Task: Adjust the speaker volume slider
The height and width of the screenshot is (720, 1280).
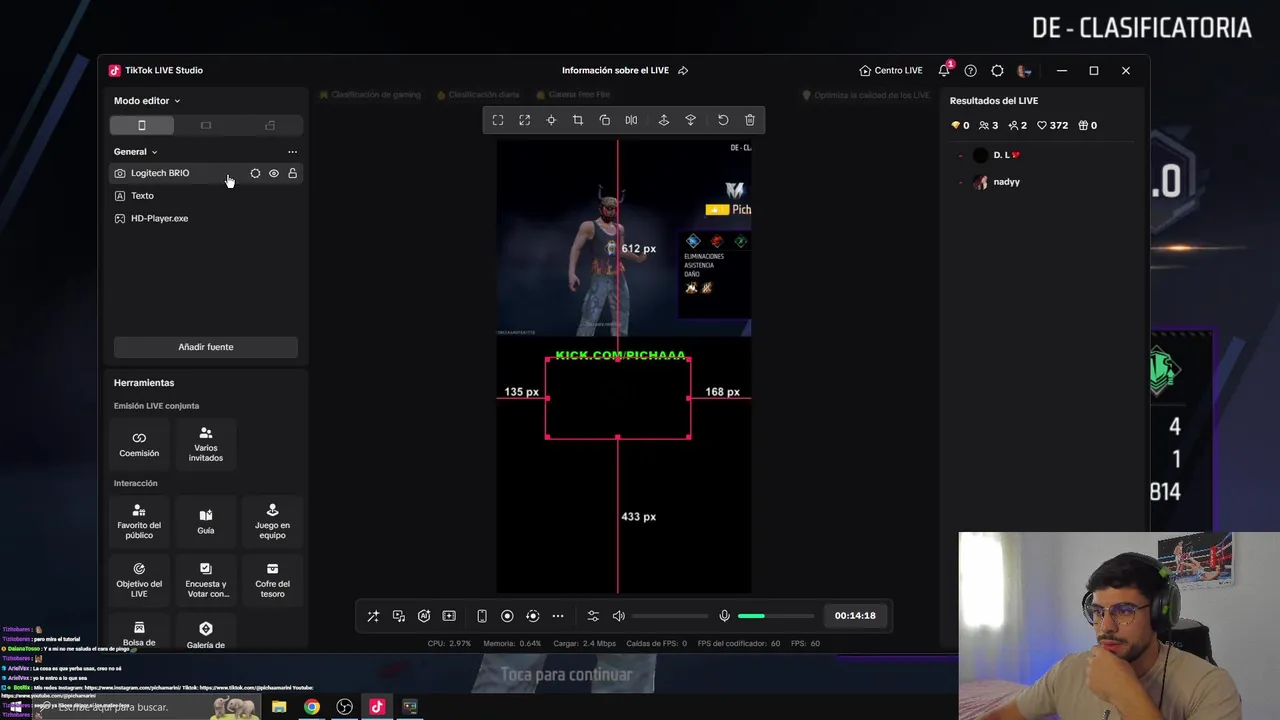Action: pyautogui.click(x=670, y=616)
